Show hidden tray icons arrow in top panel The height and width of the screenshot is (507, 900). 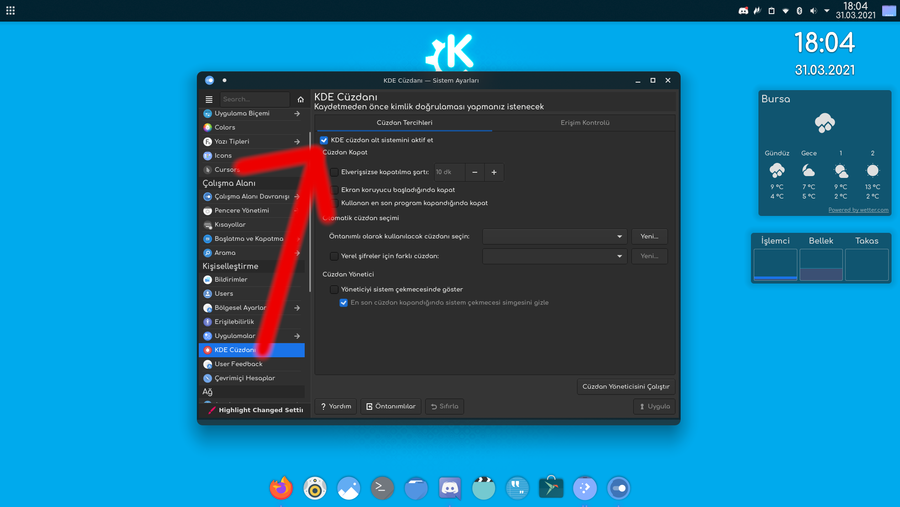click(827, 10)
